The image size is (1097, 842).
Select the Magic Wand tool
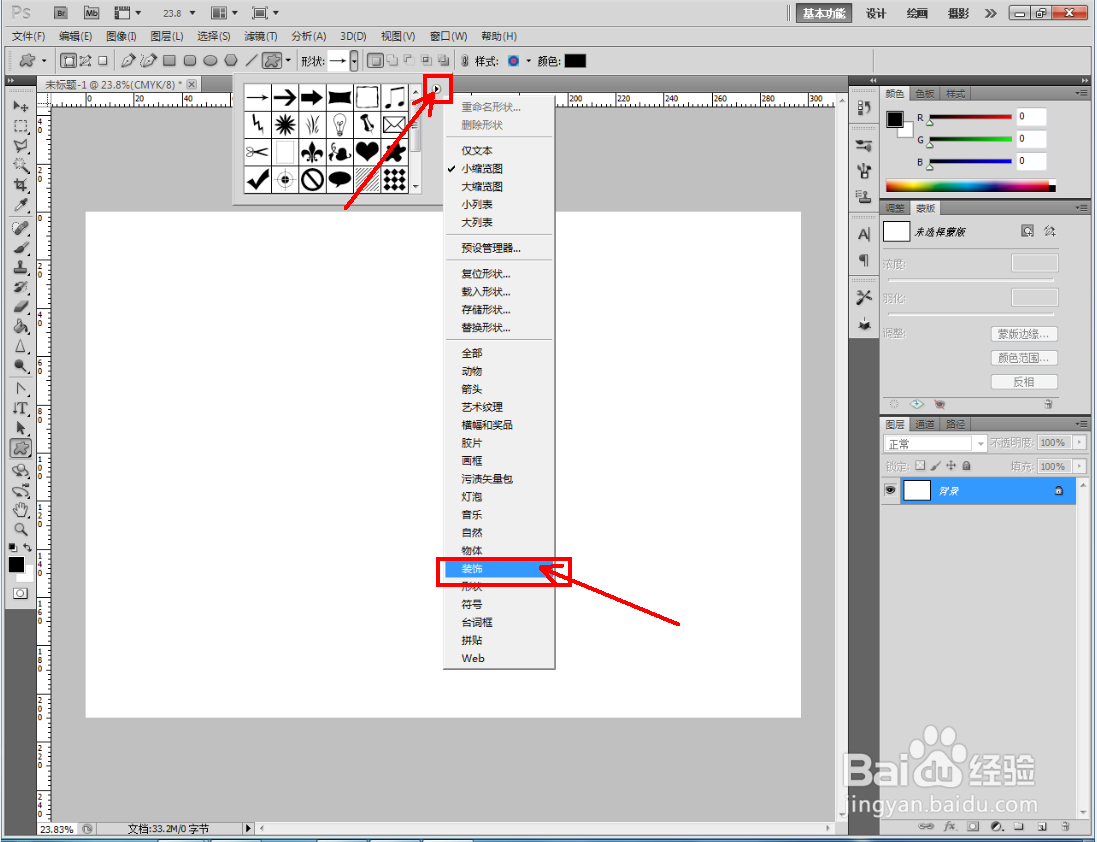click(x=20, y=165)
